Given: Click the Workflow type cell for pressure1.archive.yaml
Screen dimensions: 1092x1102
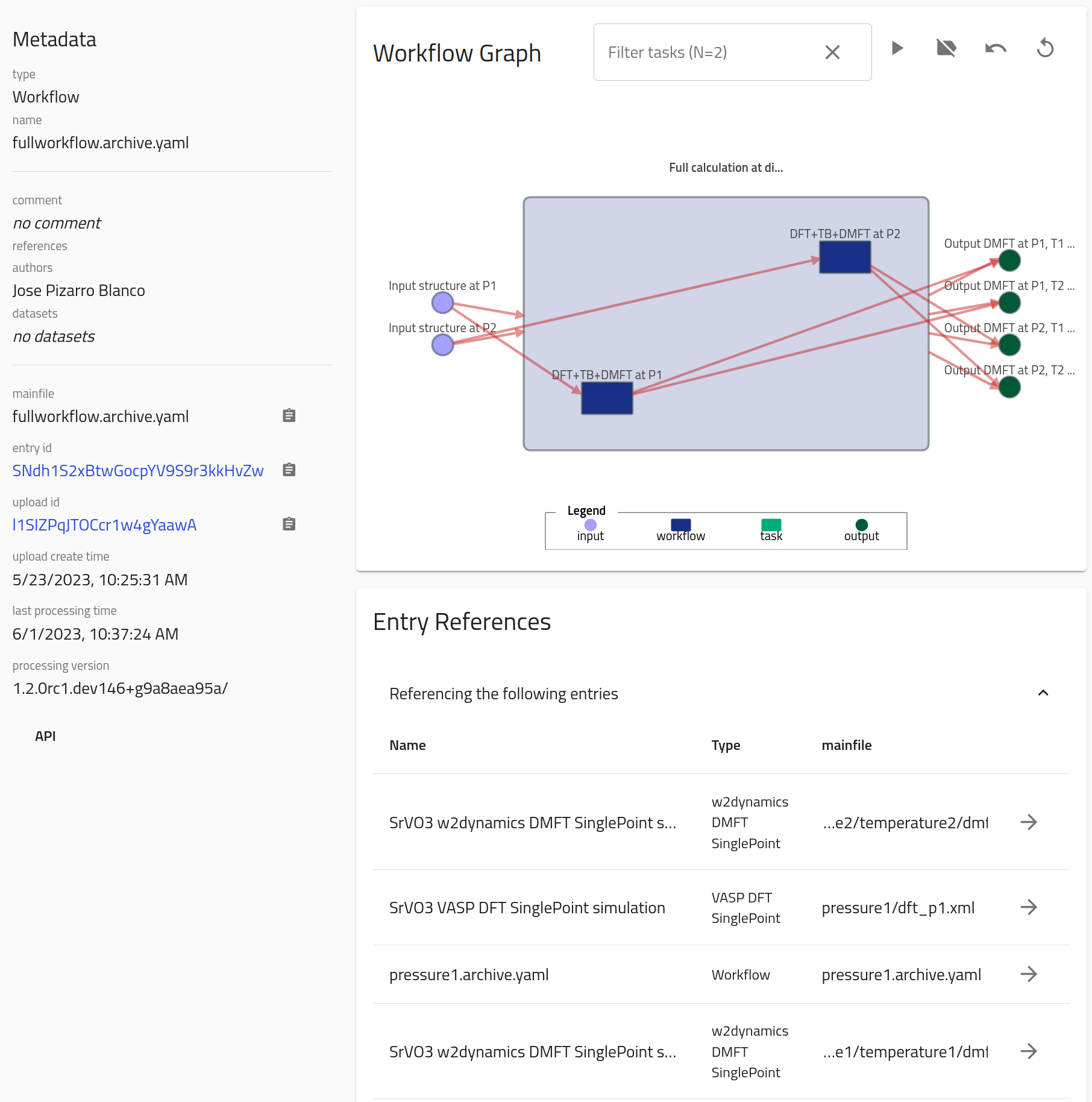Looking at the screenshot, I should pos(741,975).
